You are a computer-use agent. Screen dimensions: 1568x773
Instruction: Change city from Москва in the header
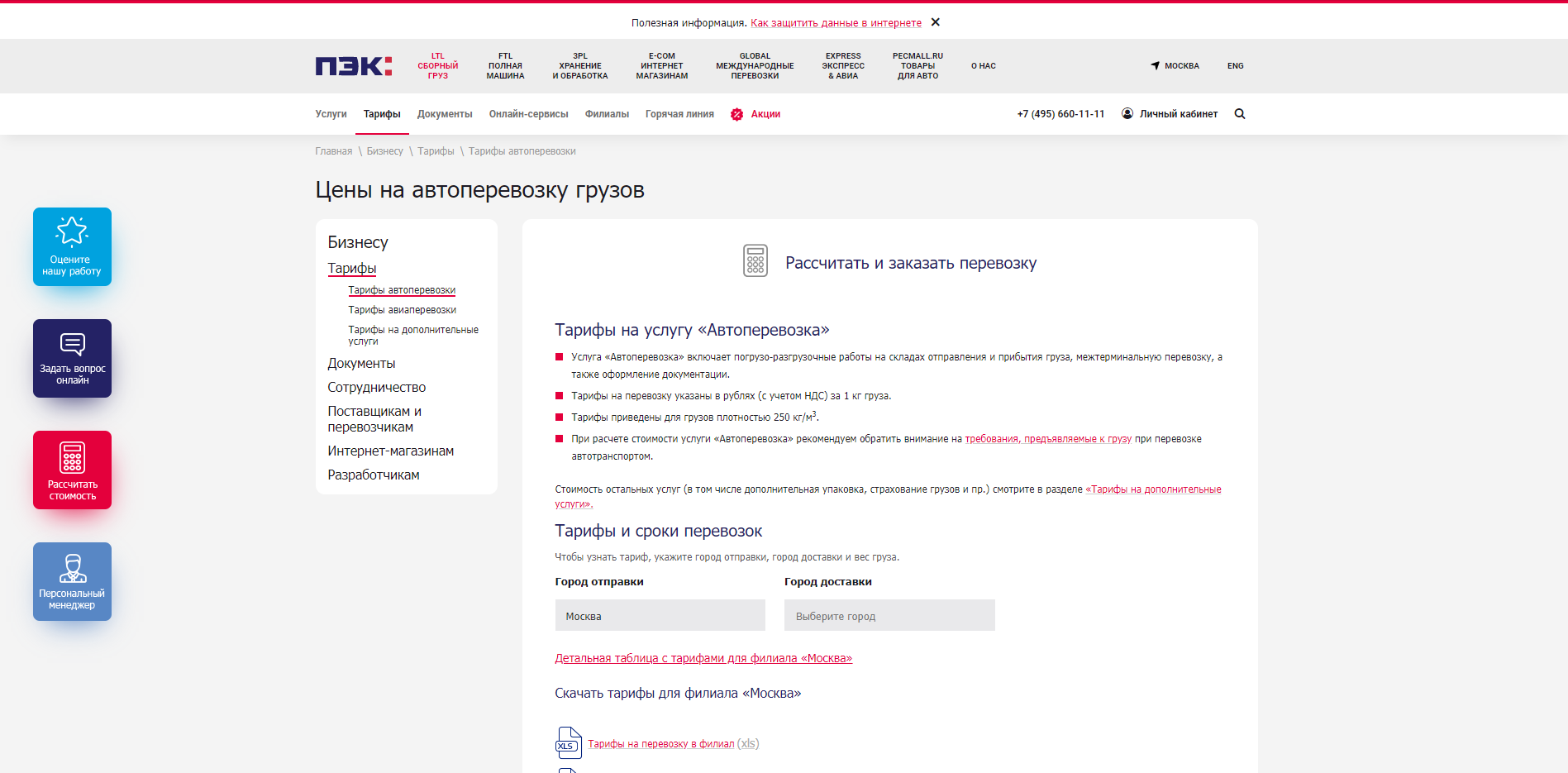(x=1181, y=66)
